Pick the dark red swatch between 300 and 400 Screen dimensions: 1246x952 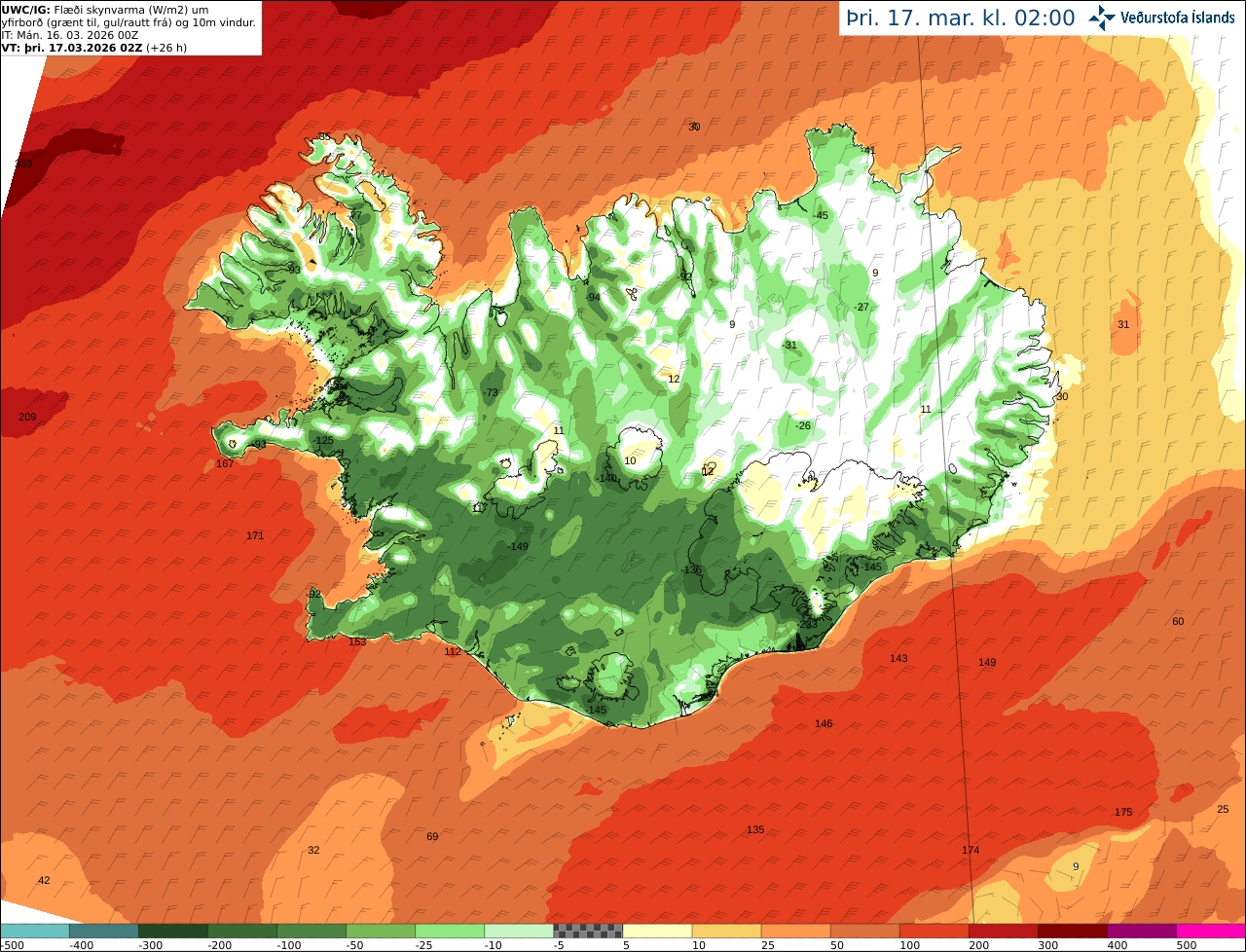tap(1071, 931)
